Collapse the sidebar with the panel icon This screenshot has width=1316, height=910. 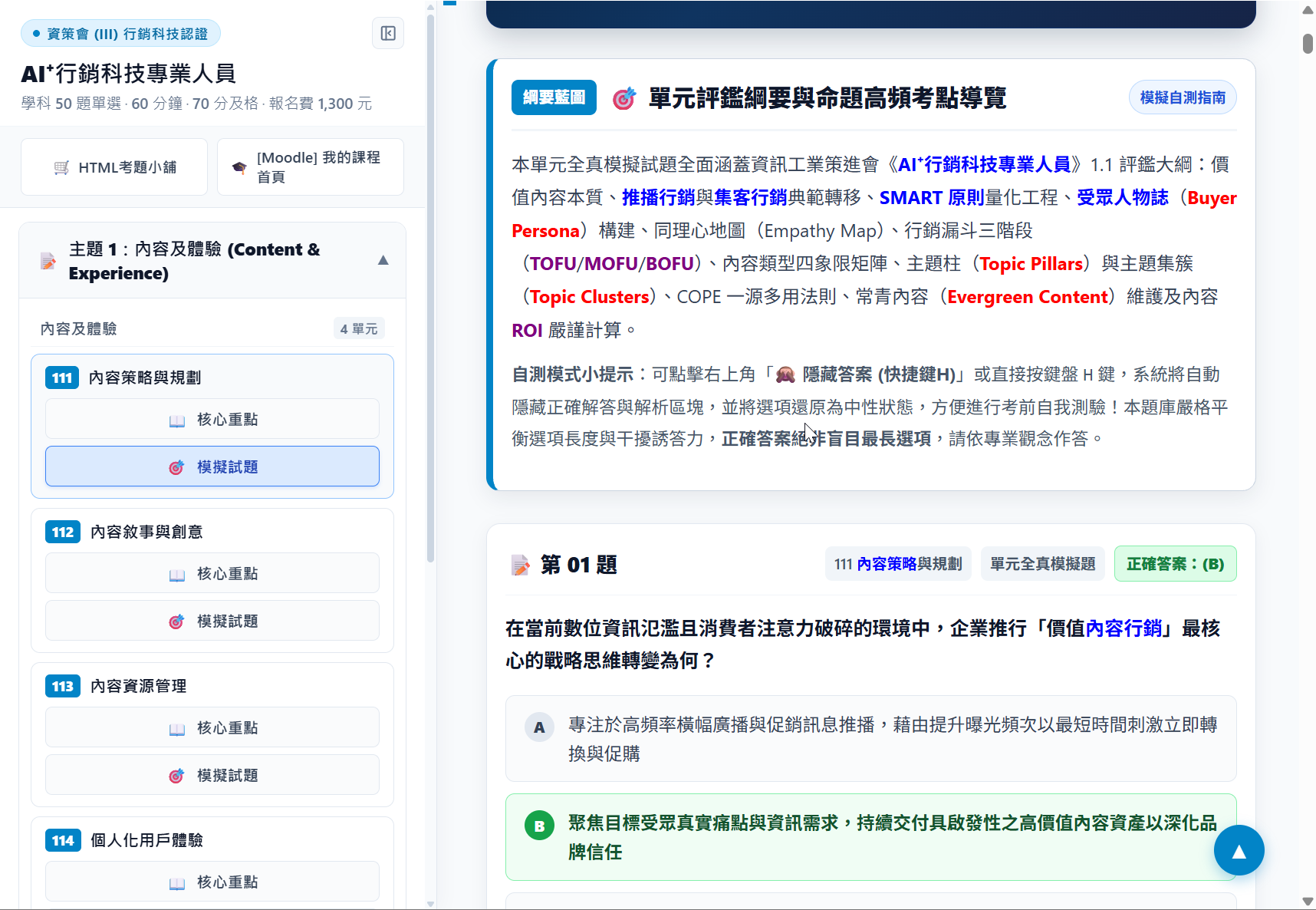coord(388,33)
